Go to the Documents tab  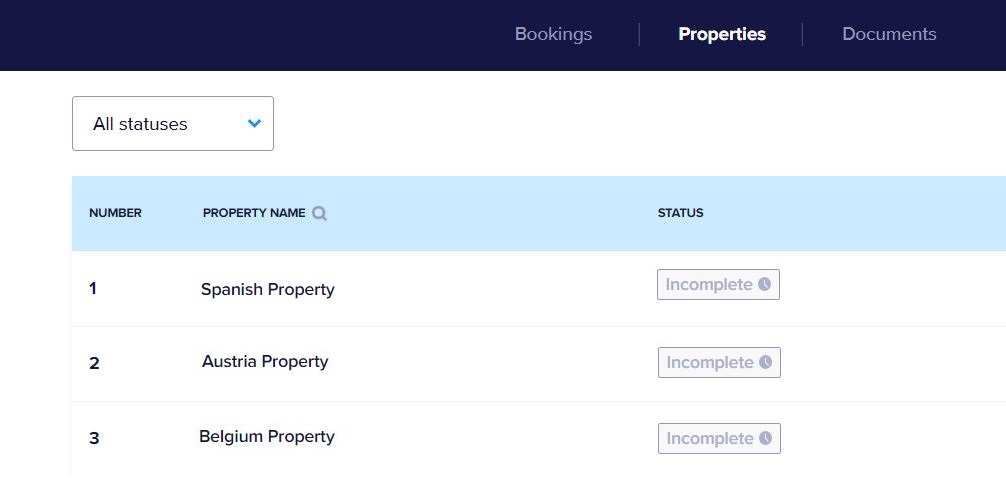coord(889,34)
